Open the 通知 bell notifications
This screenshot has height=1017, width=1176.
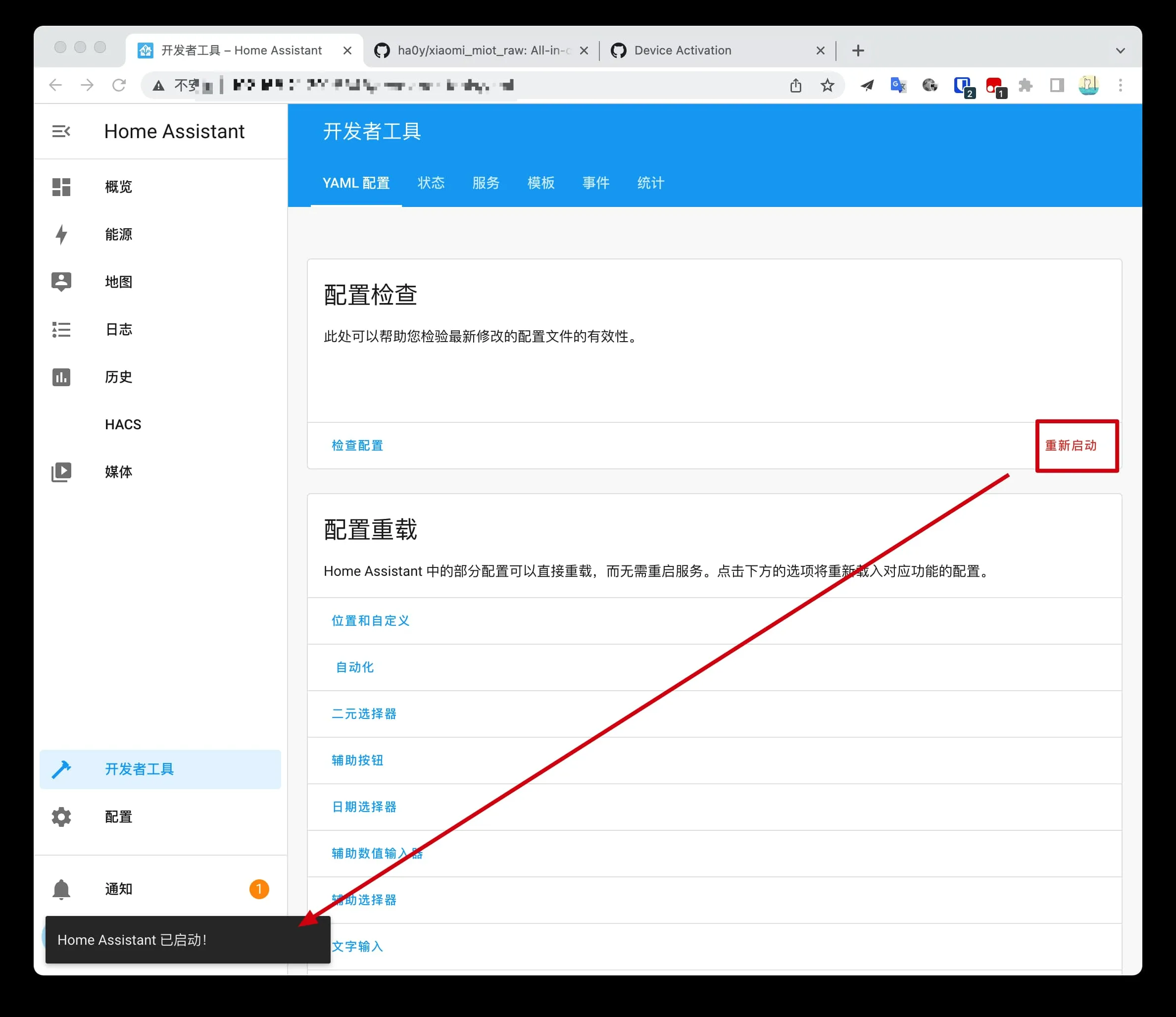click(x=61, y=889)
